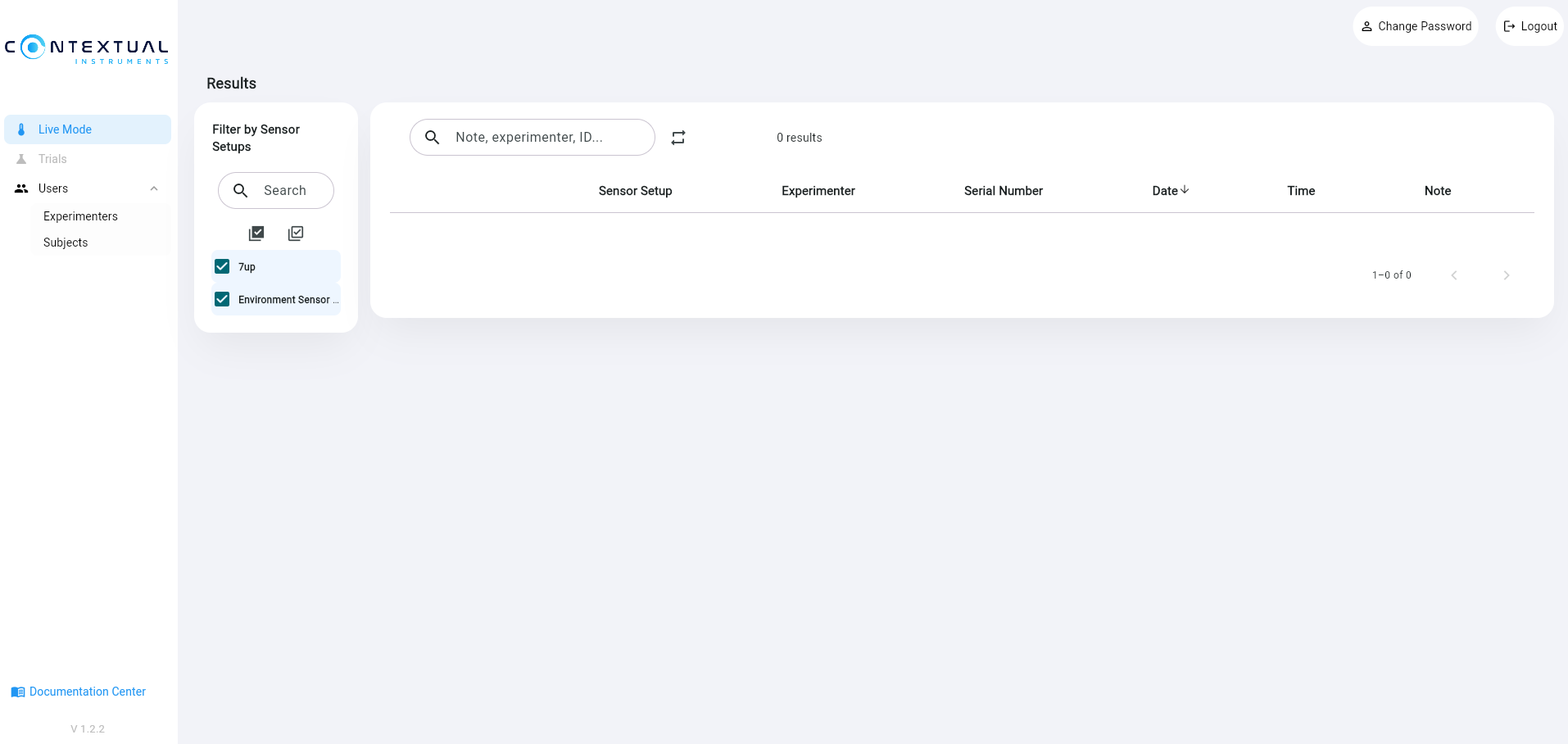This screenshot has width=1568, height=744.
Task: Click the Change Password button
Action: coord(1416,26)
